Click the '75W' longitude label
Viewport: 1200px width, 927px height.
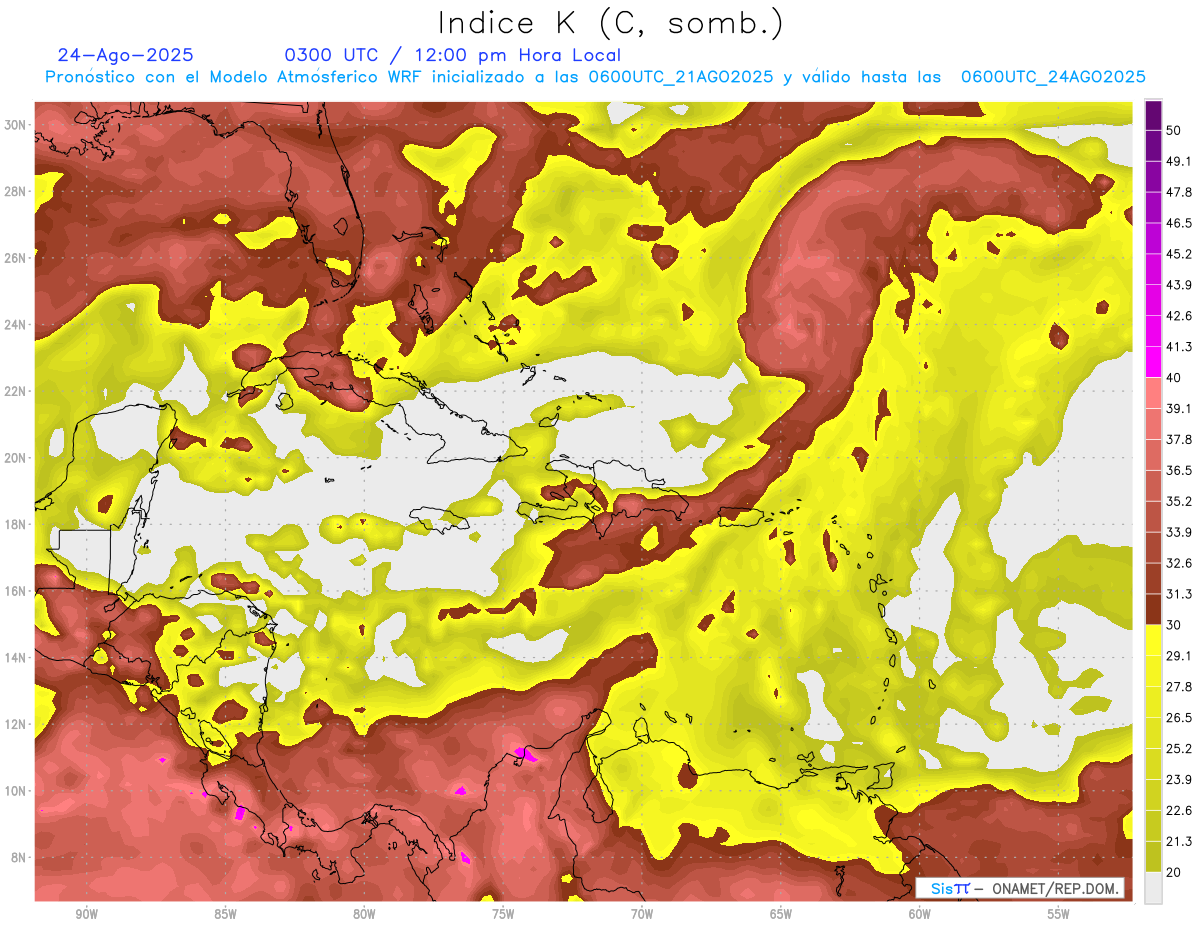(503, 914)
